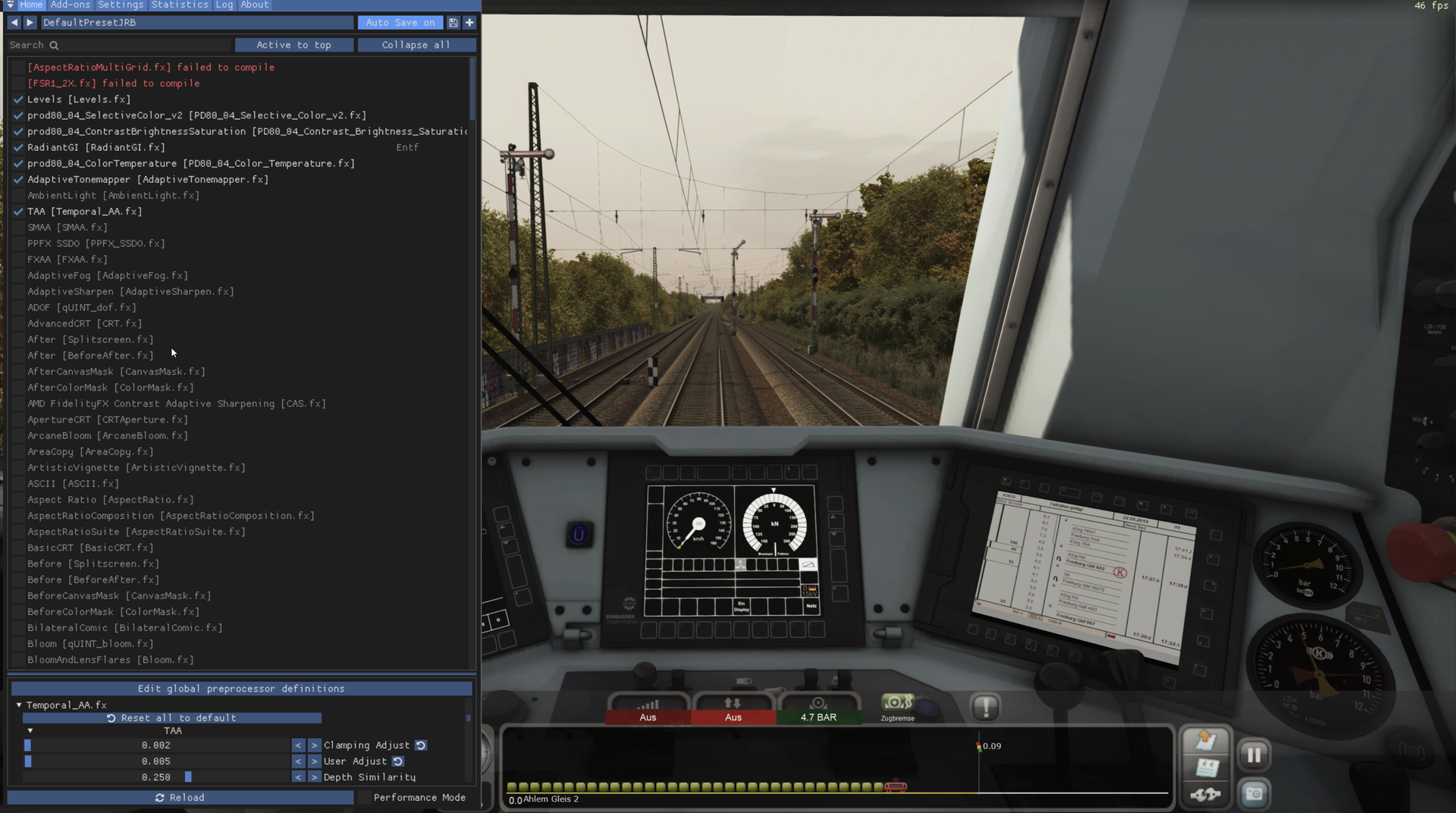This screenshot has width=1456, height=813.
Task: Click Reset all to default
Action: [172, 718]
